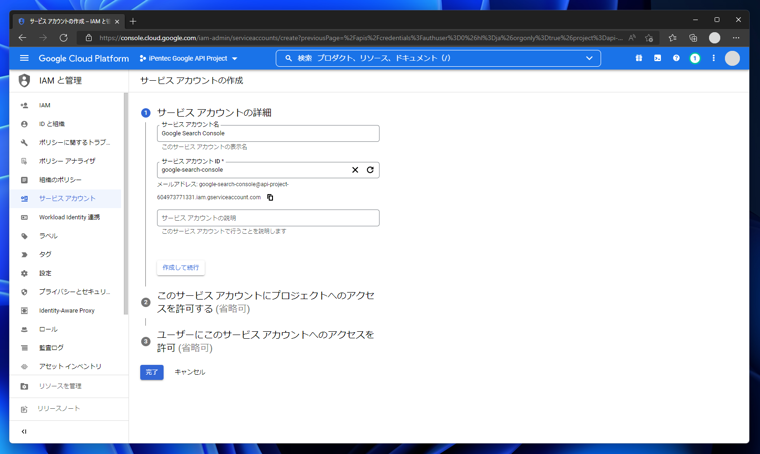Open browser settings and more menu

pos(736,38)
